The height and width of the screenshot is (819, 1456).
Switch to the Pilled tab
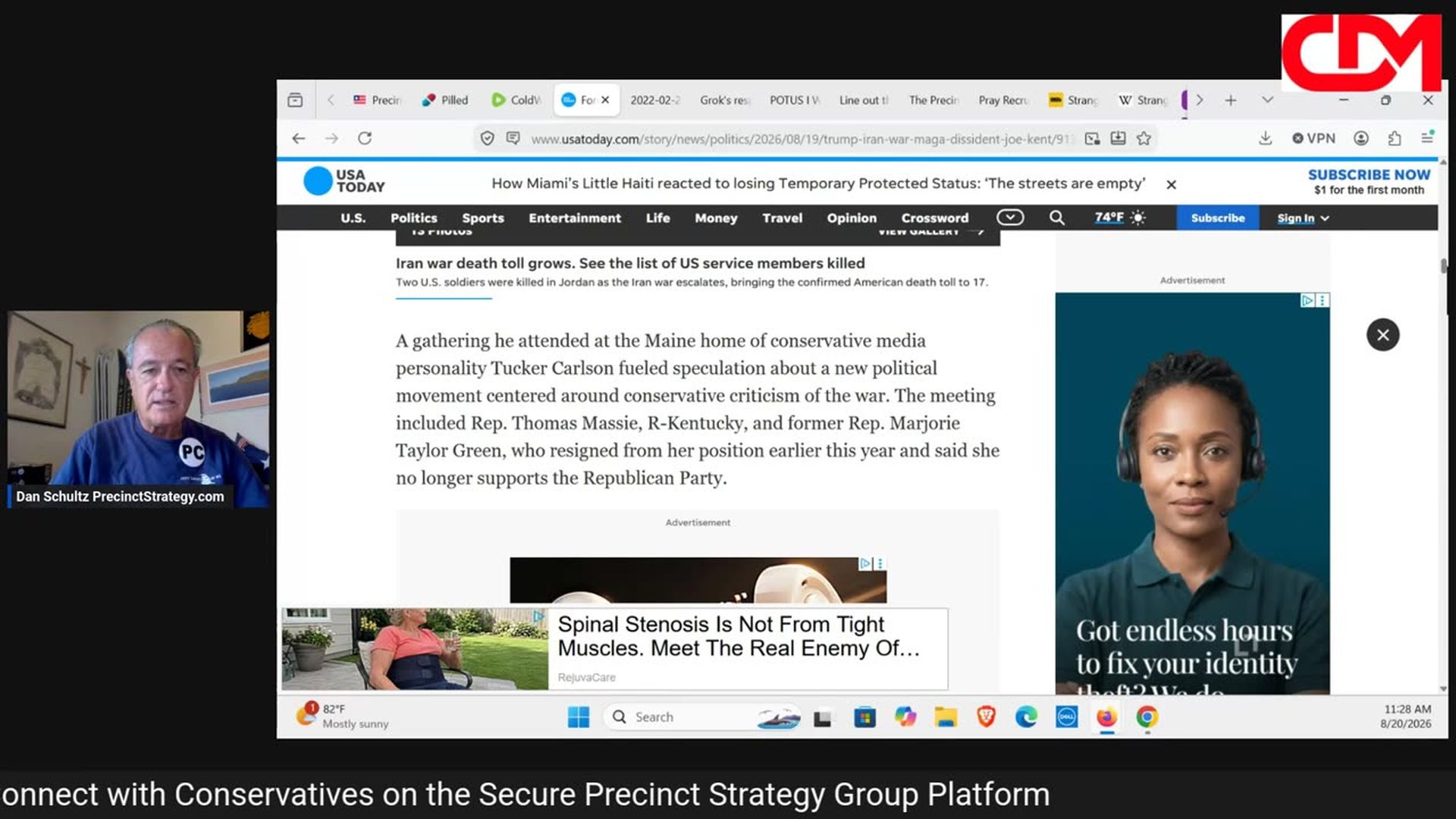446,100
